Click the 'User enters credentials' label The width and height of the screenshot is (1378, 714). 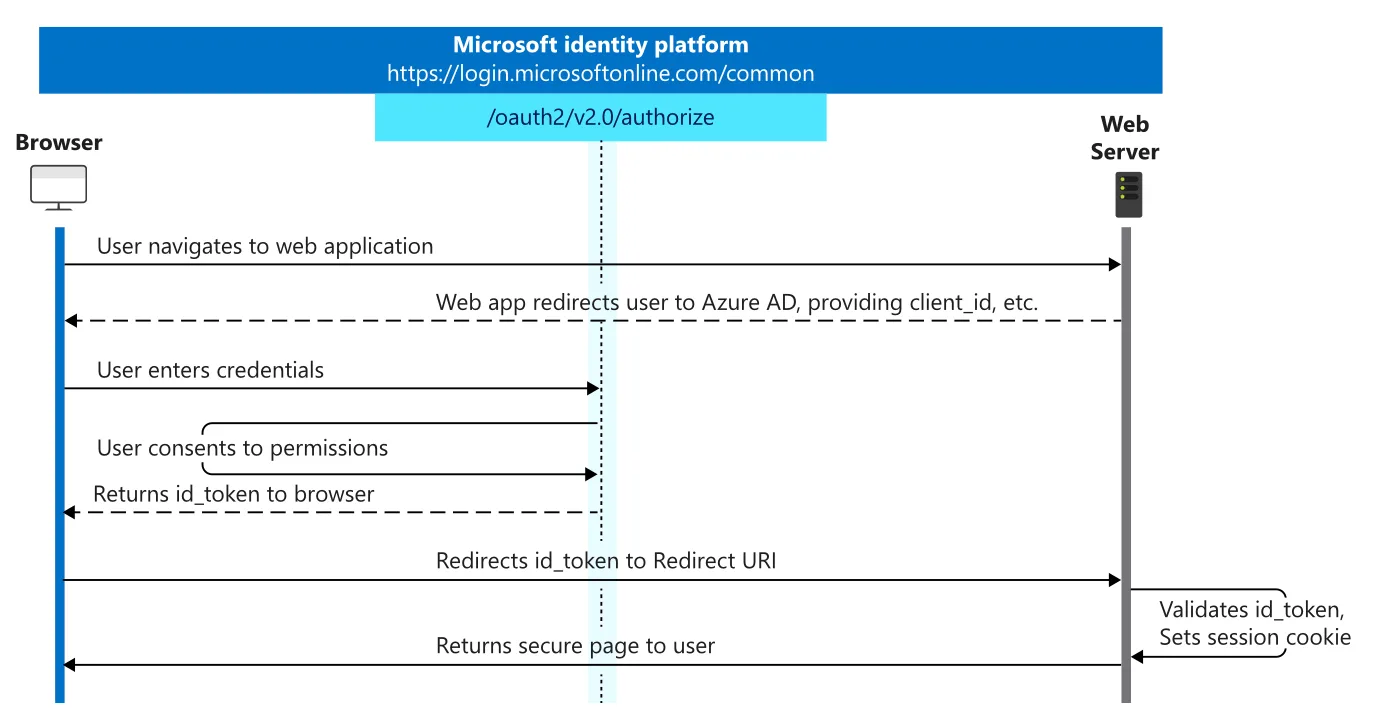coord(210,370)
